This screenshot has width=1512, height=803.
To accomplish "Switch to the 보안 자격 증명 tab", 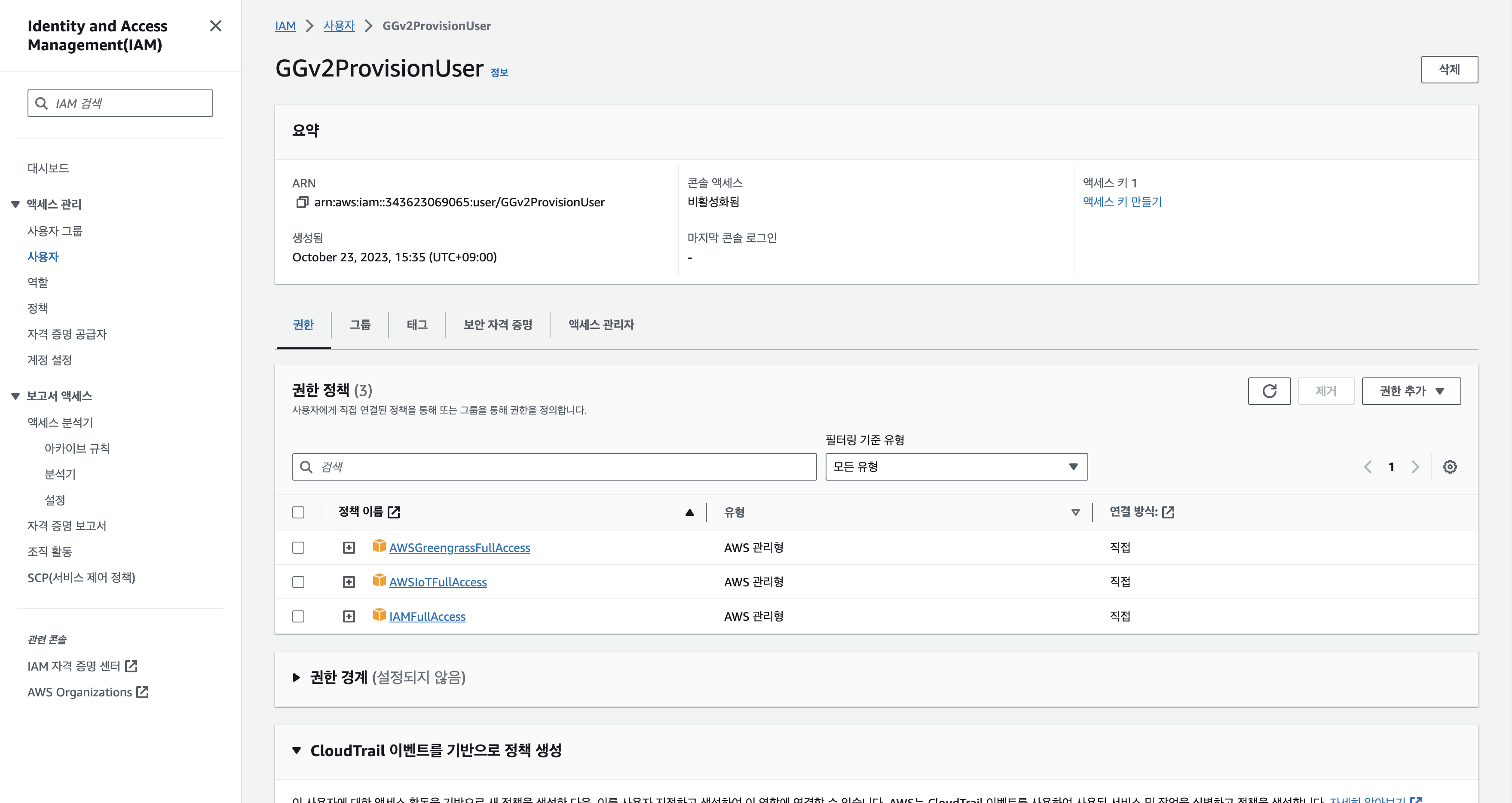I will click(498, 325).
